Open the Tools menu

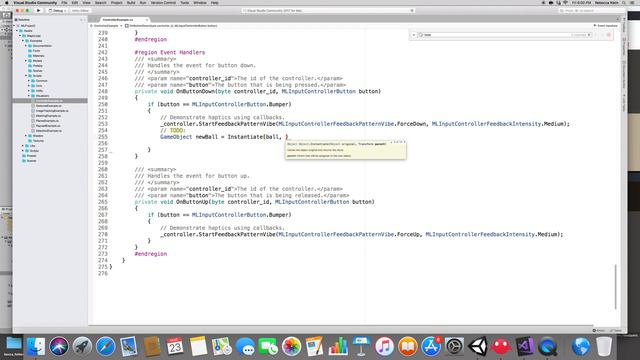[x=184, y=2]
